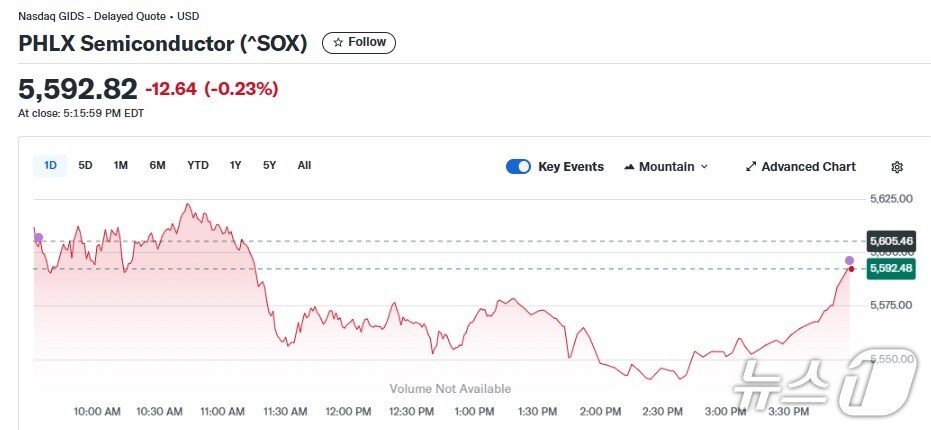The height and width of the screenshot is (430, 931).
Task: Click the 5,605.46 previous close price label
Action: pos(891,241)
